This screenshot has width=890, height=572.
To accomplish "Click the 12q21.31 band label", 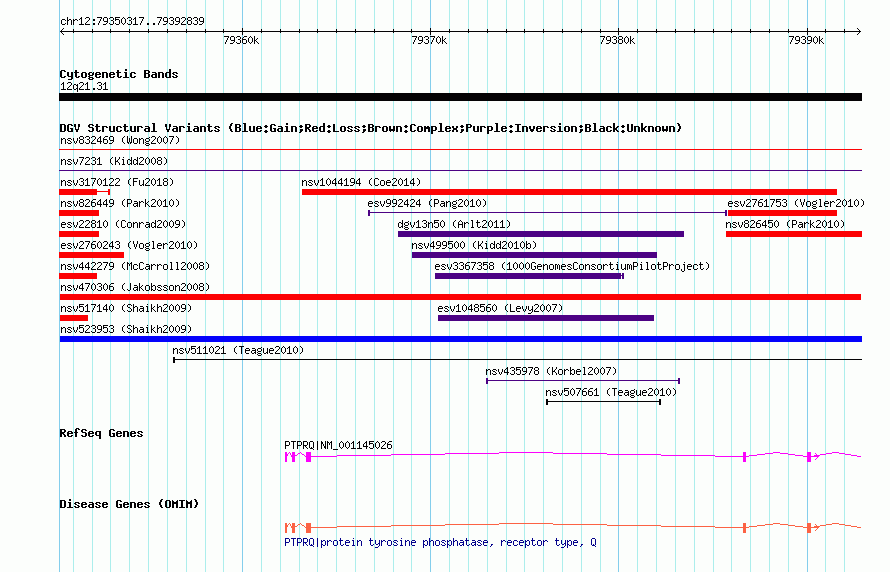I will click(84, 86).
